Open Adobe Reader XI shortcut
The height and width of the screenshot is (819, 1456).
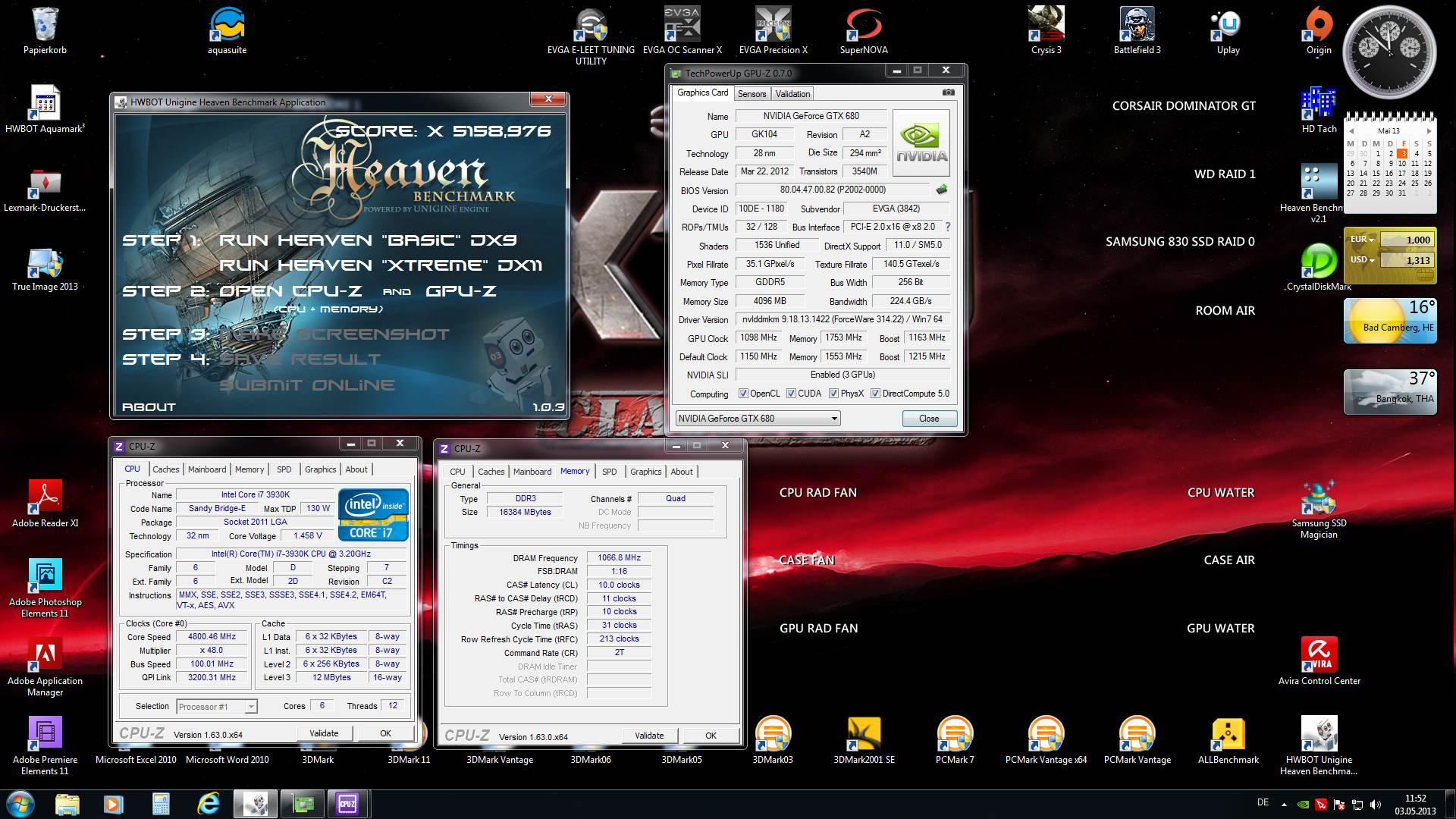[x=45, y=504]
